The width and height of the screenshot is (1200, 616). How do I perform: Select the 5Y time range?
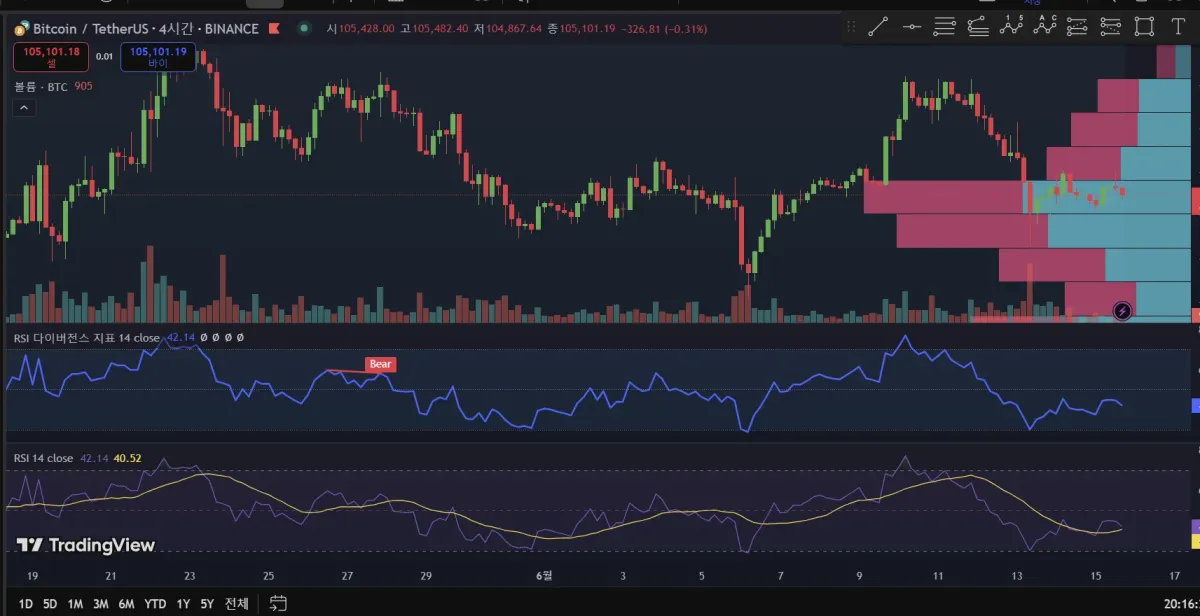[207, 604]
